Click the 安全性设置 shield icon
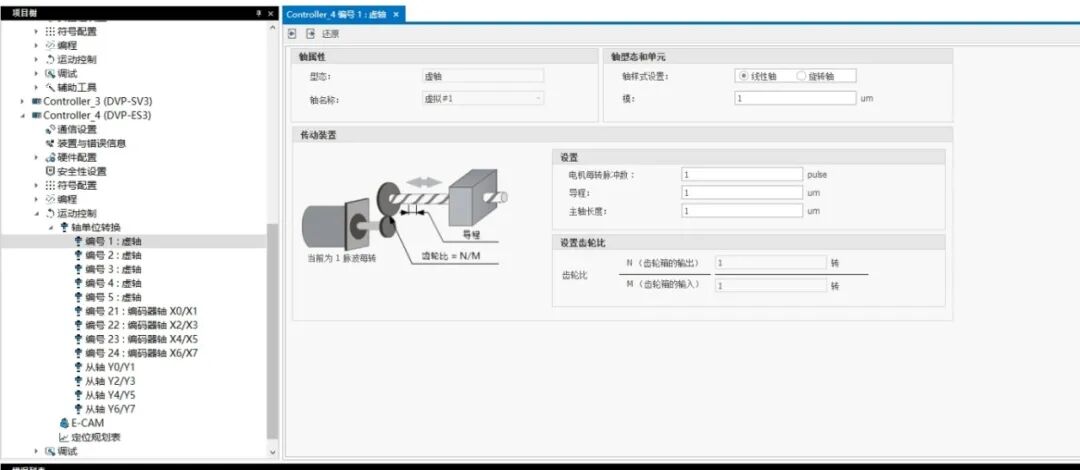1080x470 pixels. (50, 171)
